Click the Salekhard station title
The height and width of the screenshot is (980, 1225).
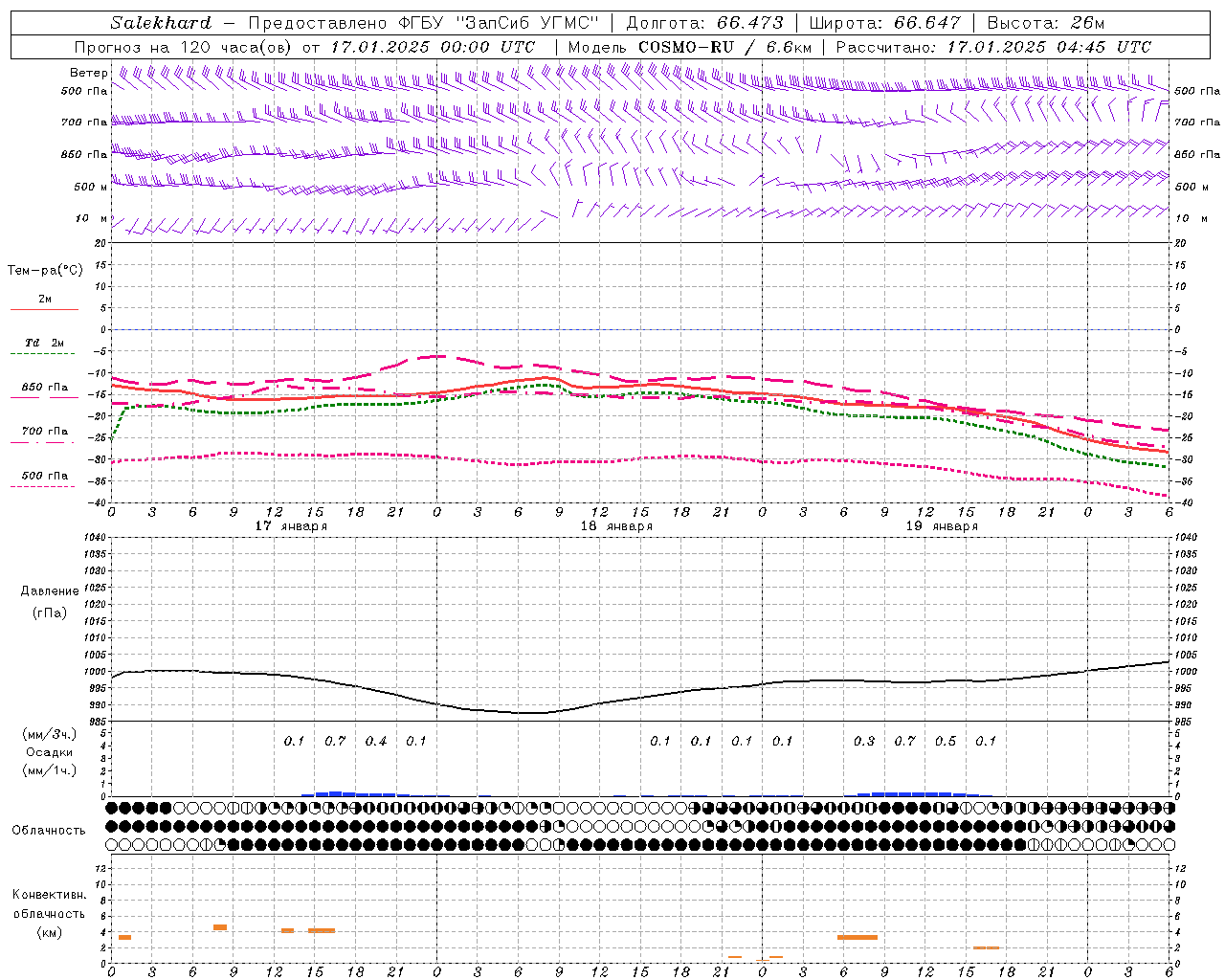point(160,23)
